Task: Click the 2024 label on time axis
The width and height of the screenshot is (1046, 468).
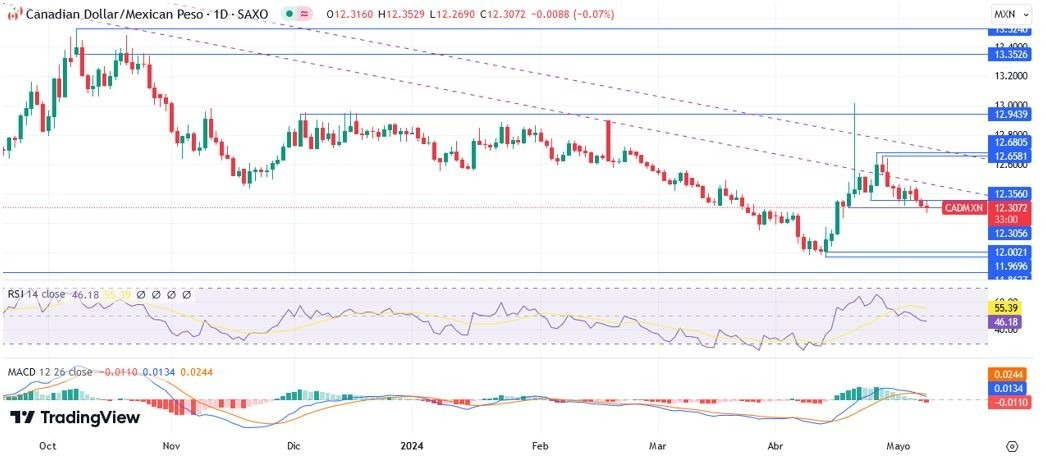Action: (x=412, y=445)
